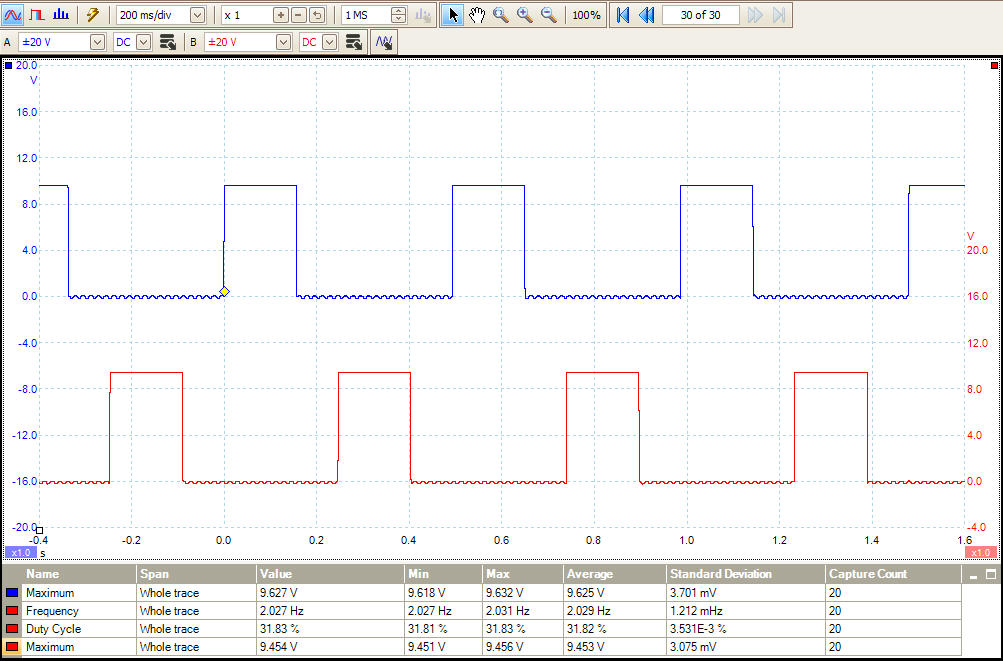Click the greyed hardware resolution icon
The height and width of the screenshot is (661, 1003).
(423, 15)
